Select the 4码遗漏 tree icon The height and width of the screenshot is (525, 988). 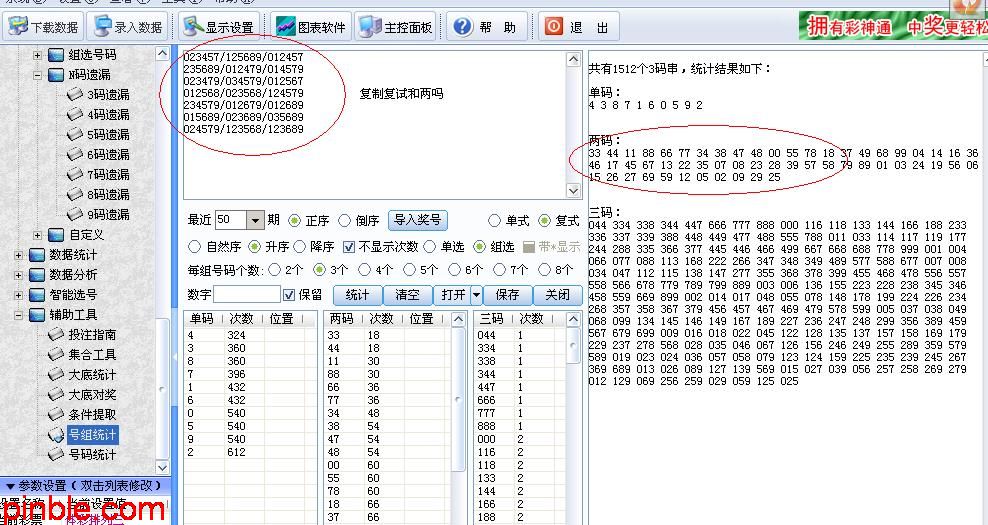(x=75, y=114)
